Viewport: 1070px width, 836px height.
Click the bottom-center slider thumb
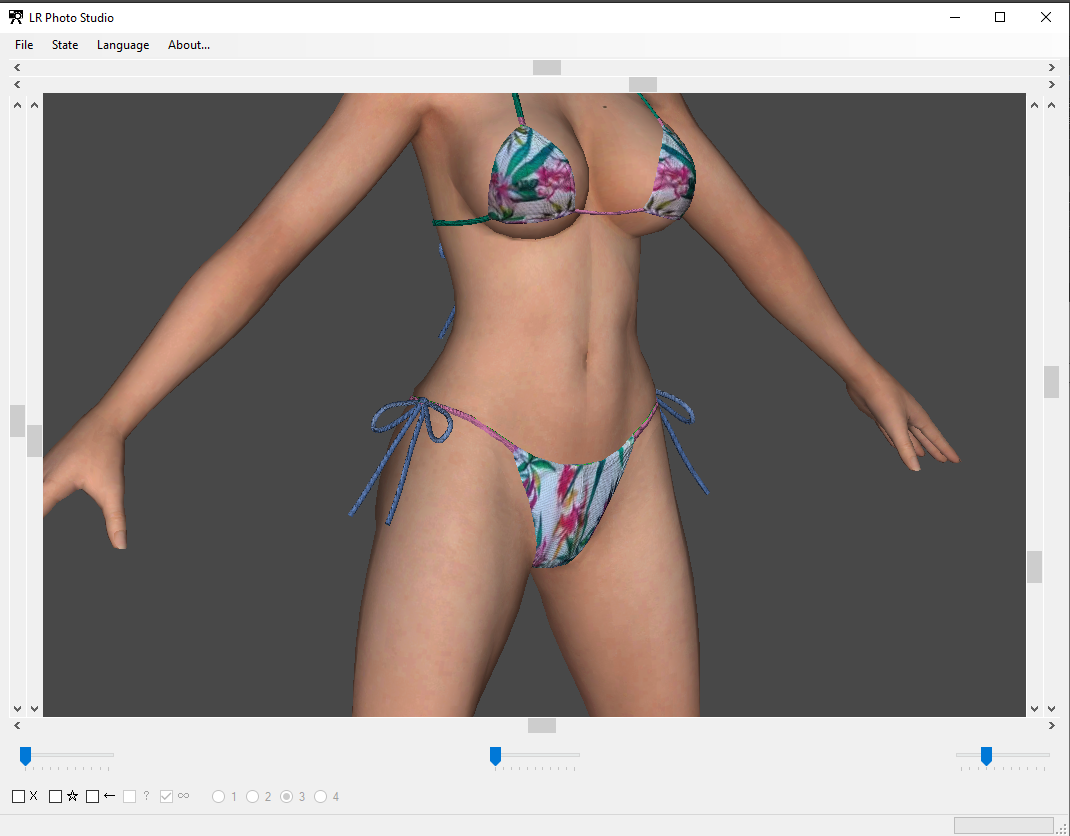[495, 756]
